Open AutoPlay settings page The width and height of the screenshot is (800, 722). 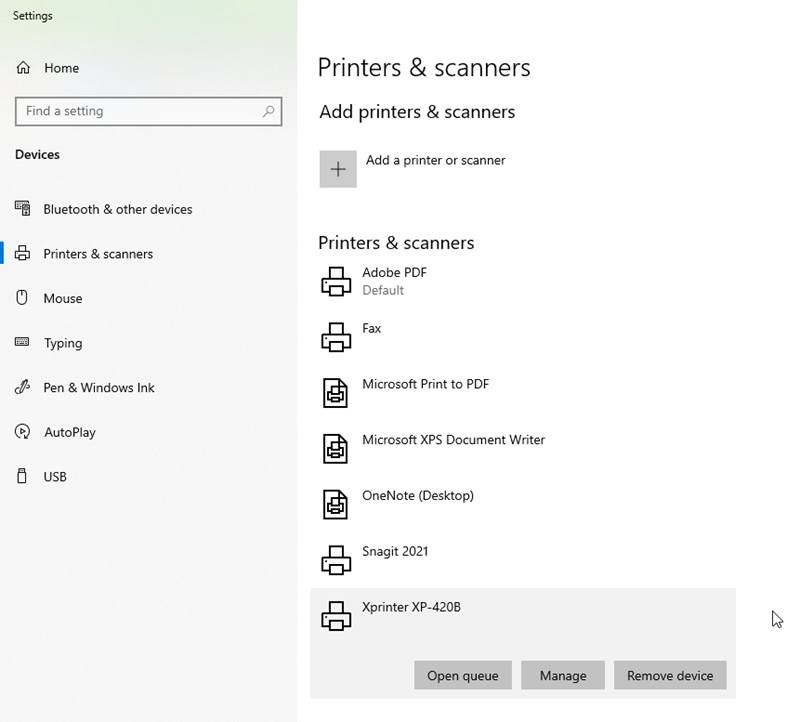(70, 433)
